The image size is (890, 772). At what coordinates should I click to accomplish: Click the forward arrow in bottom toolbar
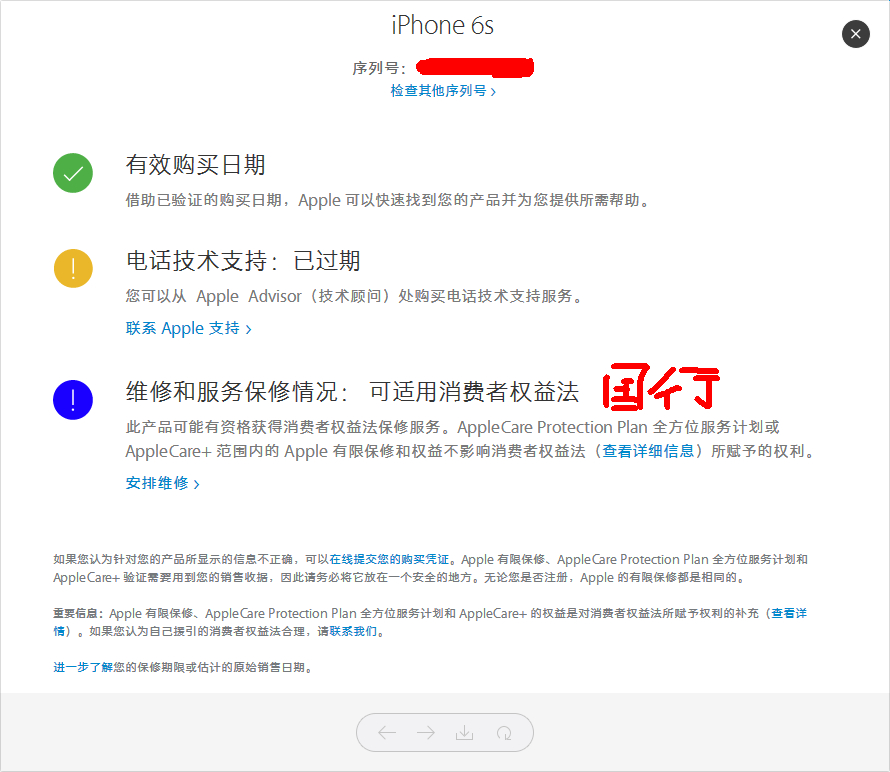426,733
